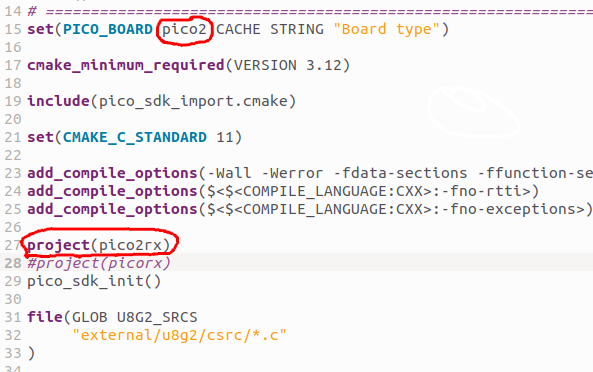This screenshot has width=593, height=372.
Task: Place cursor on PICO_BOARD variable name
Action: 107,29
